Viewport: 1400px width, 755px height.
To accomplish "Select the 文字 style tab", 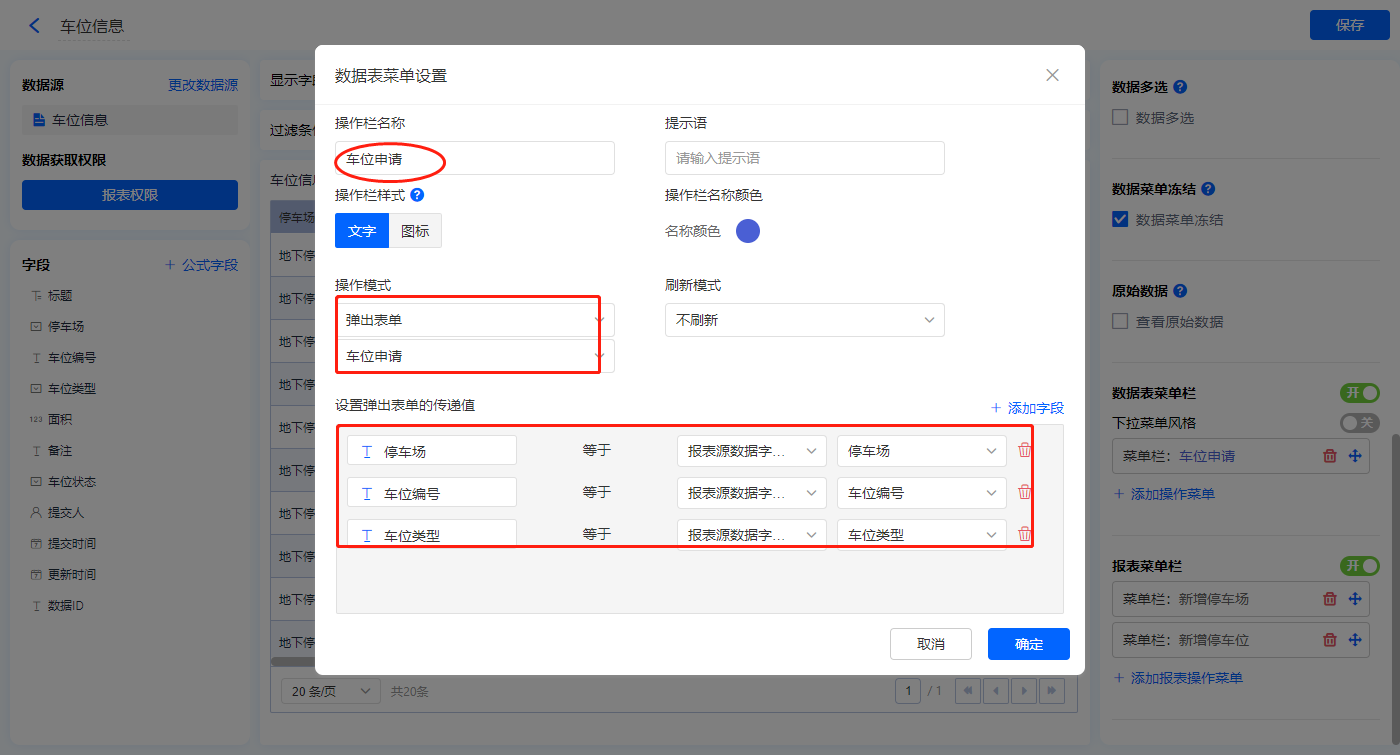I will pos(362,231).
